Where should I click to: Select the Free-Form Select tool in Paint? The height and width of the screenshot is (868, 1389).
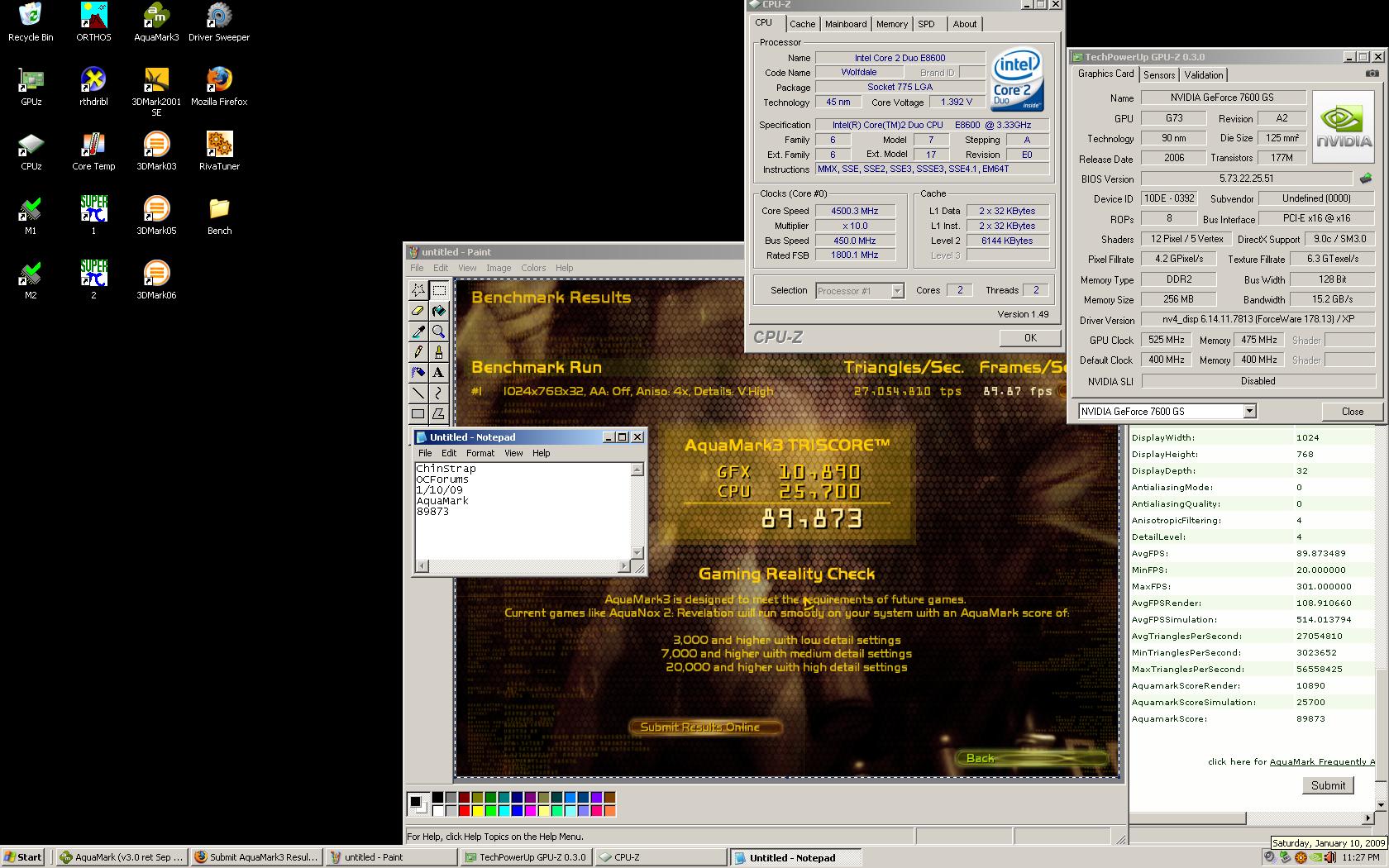[x=418, y=290]
